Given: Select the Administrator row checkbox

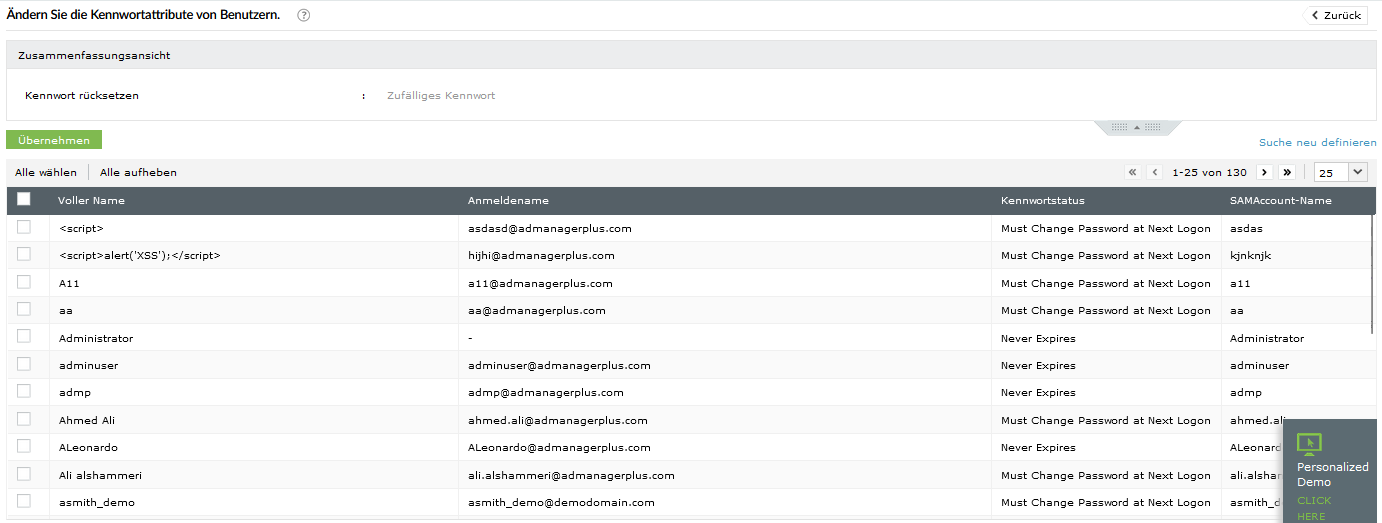Looking at the screenshot, I should (x=24, y=337).
